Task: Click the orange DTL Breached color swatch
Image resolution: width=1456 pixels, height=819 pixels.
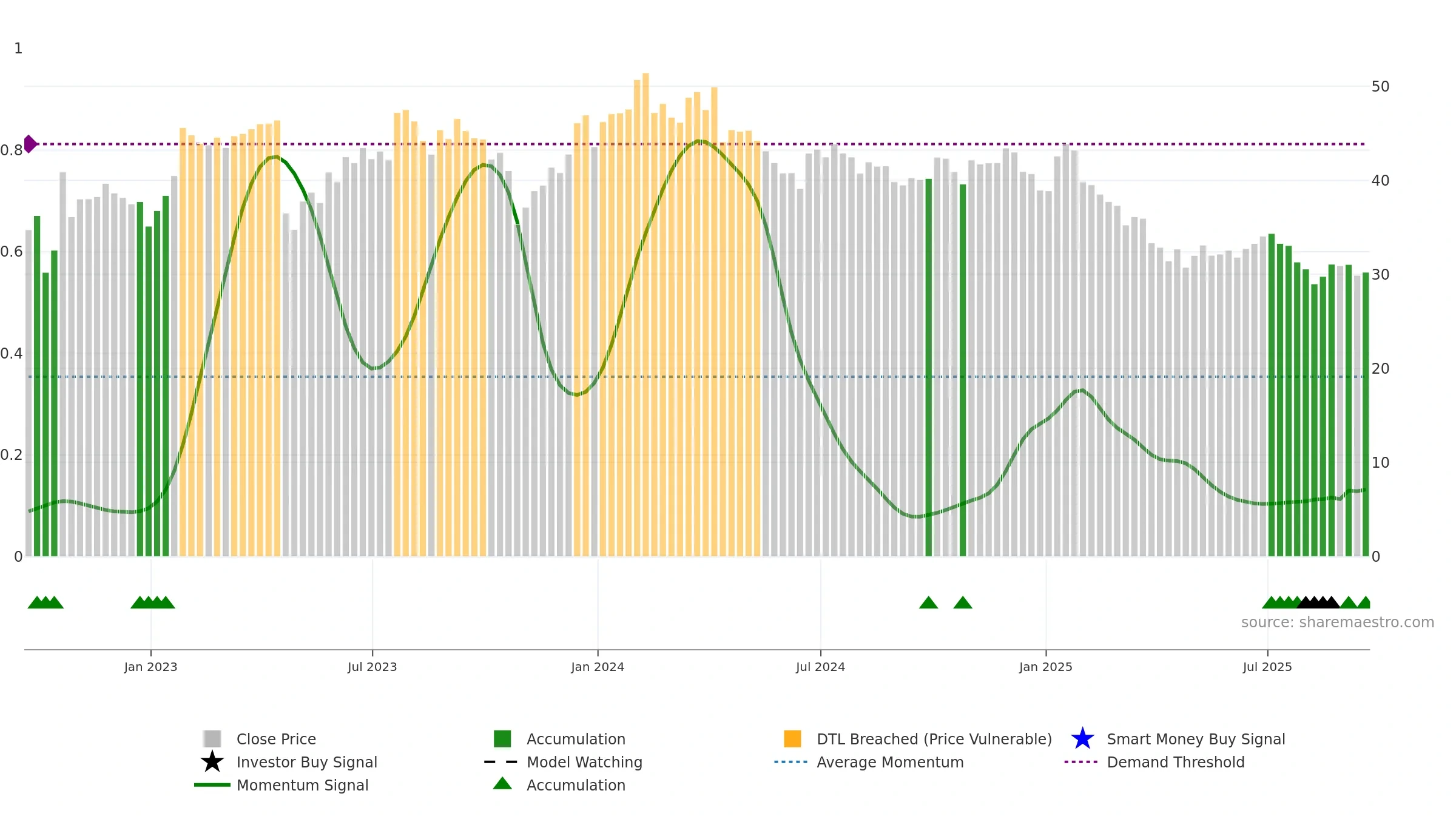Action: 792,739
